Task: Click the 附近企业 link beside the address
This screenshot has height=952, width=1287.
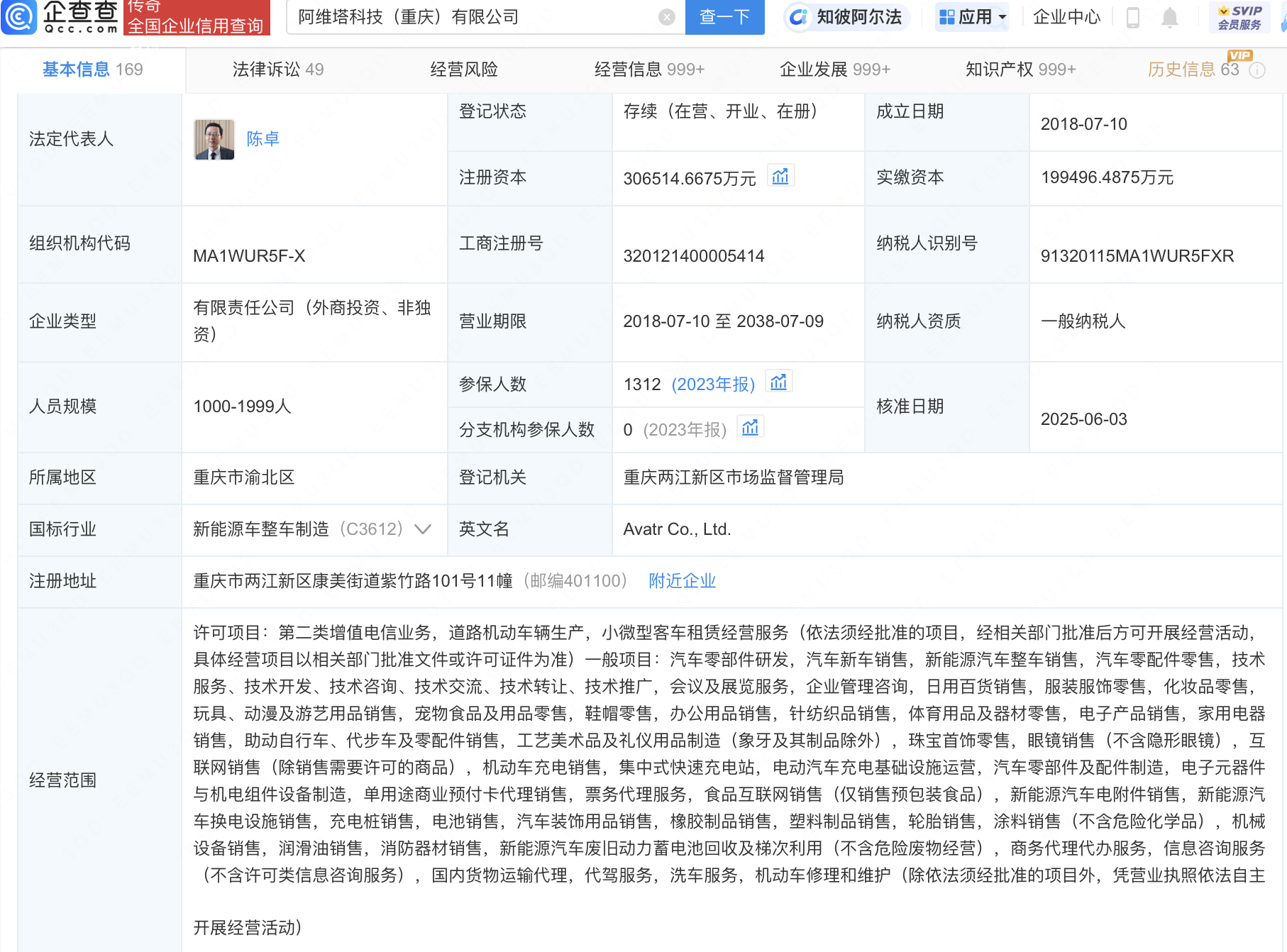Action: click(681, 580)
